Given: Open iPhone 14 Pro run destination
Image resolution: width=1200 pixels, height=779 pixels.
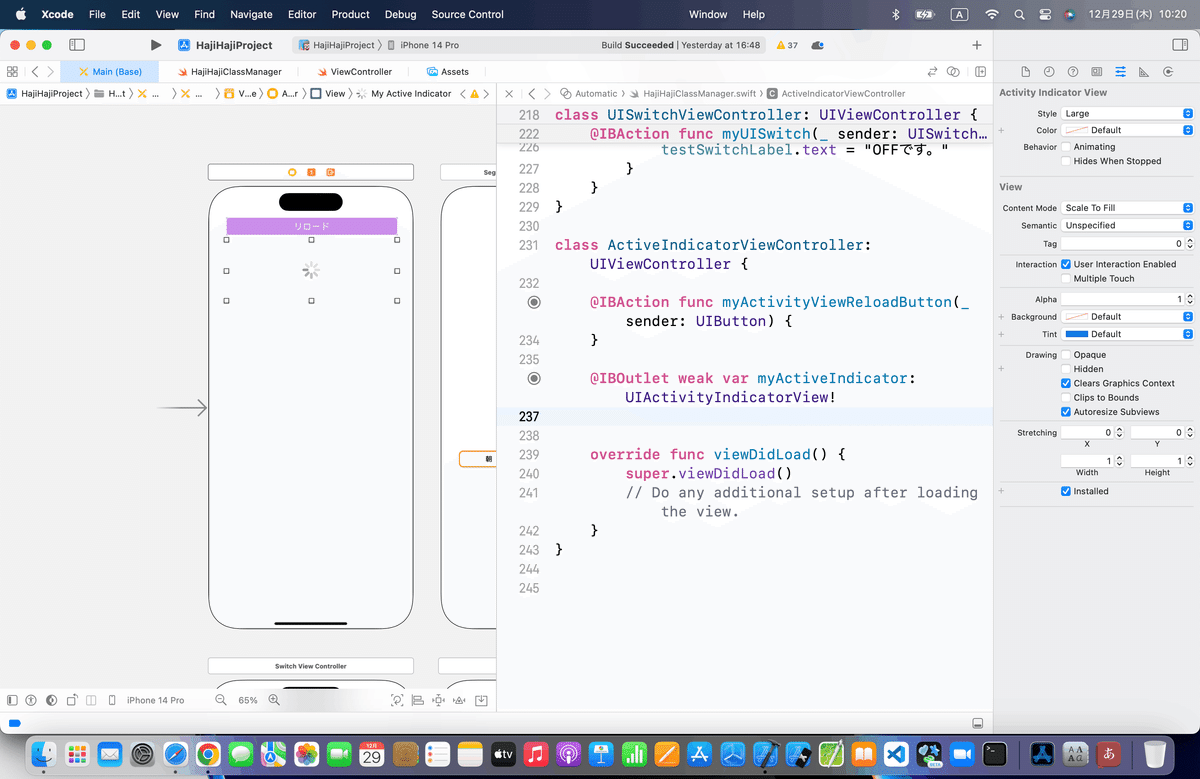Looking at the screenshot, I should coord(425,45).
